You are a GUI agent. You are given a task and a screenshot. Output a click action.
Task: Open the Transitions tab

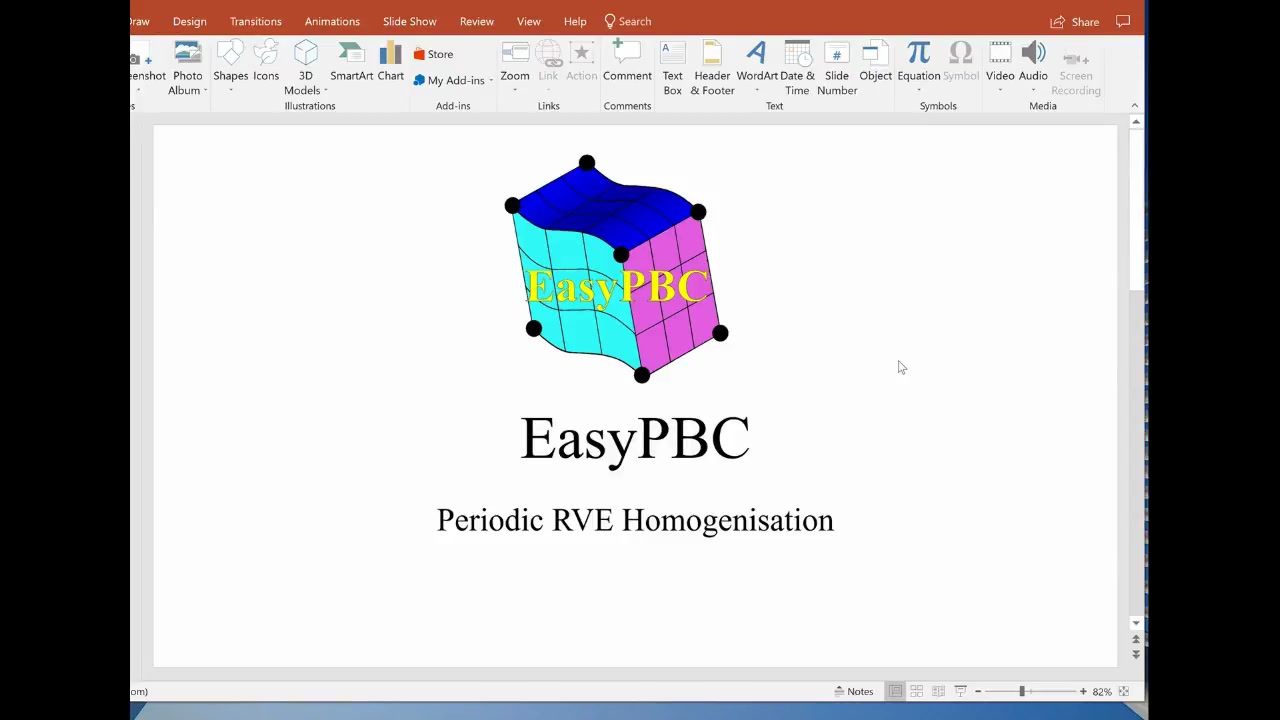point(255,21)
